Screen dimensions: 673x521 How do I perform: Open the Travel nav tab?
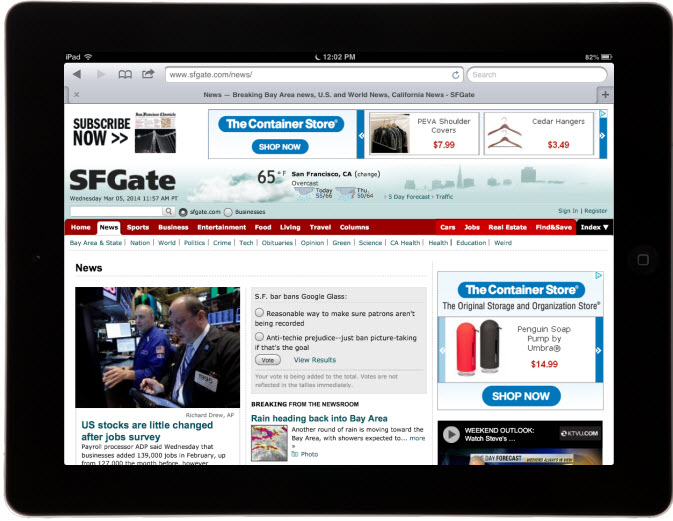point(320,227)
